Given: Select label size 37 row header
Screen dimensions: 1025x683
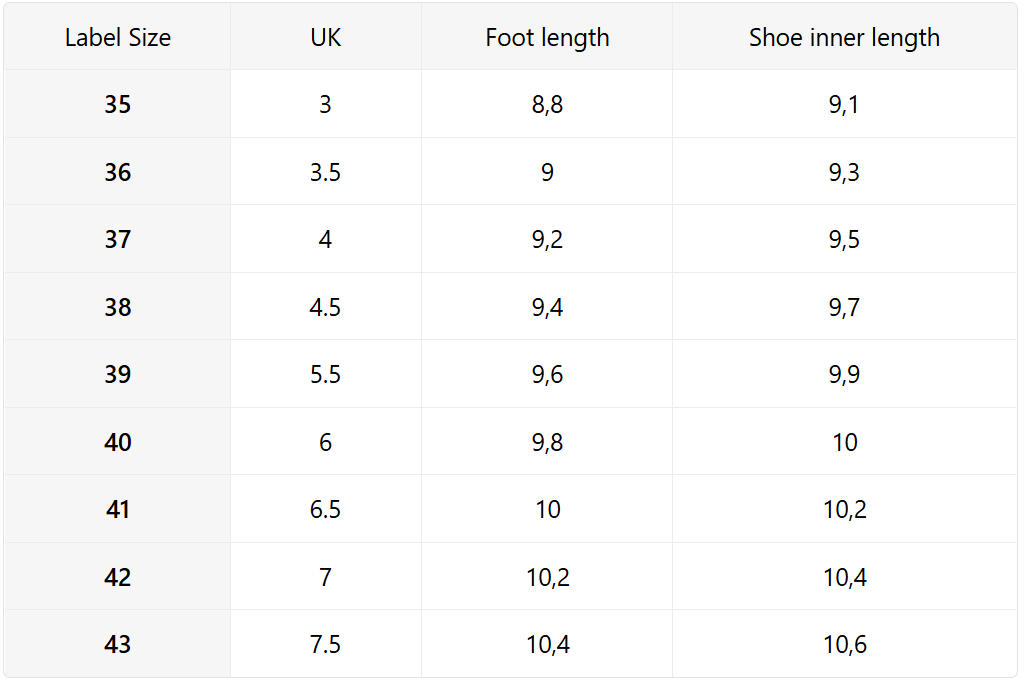Looking at the screenshot, I should point(118,239).
